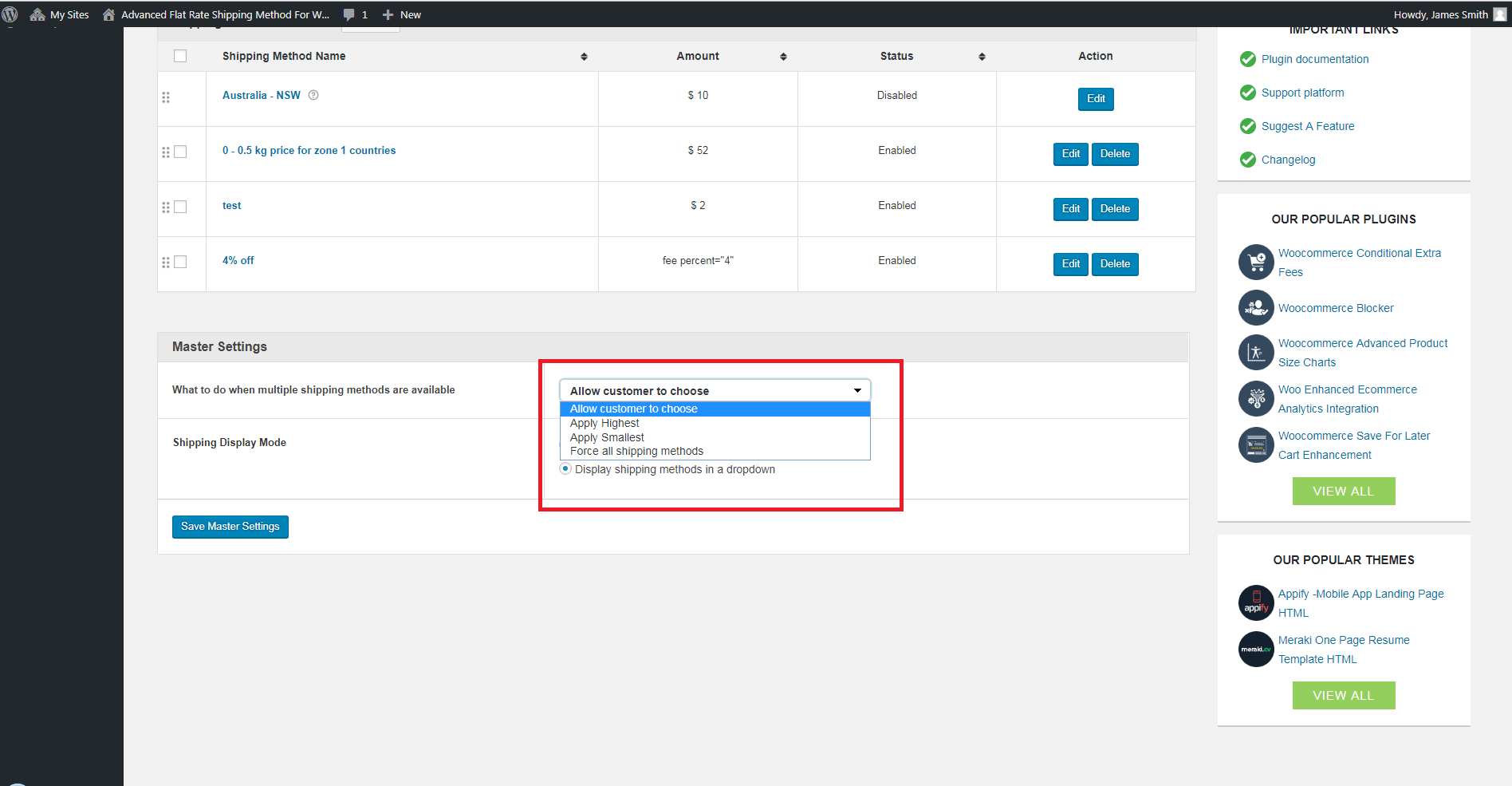Image resolution: width=1512 pixels, height=786 pixels.
Task: Open Meraki One Page Resume Template link
Action: coord(1344,650)
